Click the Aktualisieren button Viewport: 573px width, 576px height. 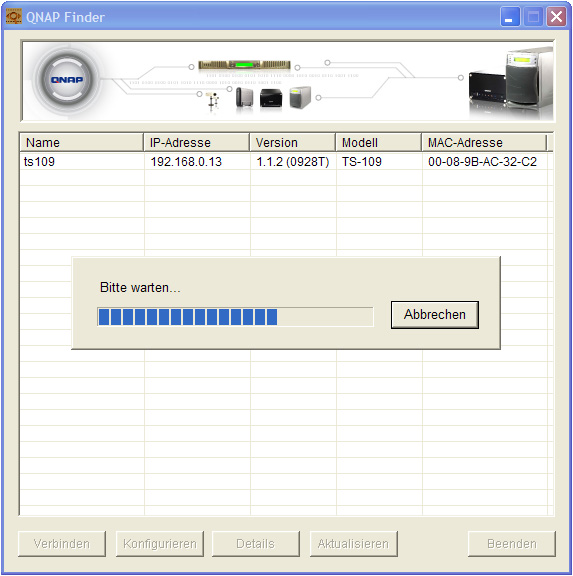point(353,544)
